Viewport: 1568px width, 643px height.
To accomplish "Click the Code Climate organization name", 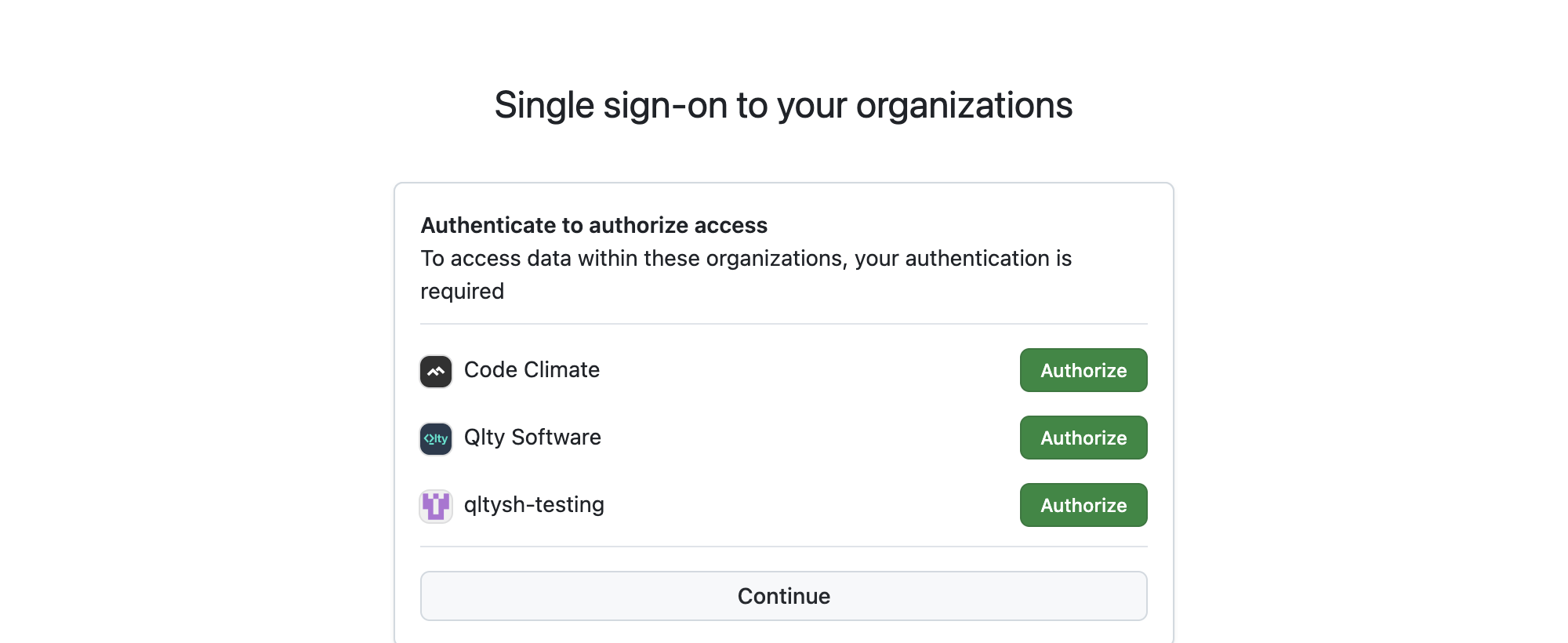I will click(532, 370).
